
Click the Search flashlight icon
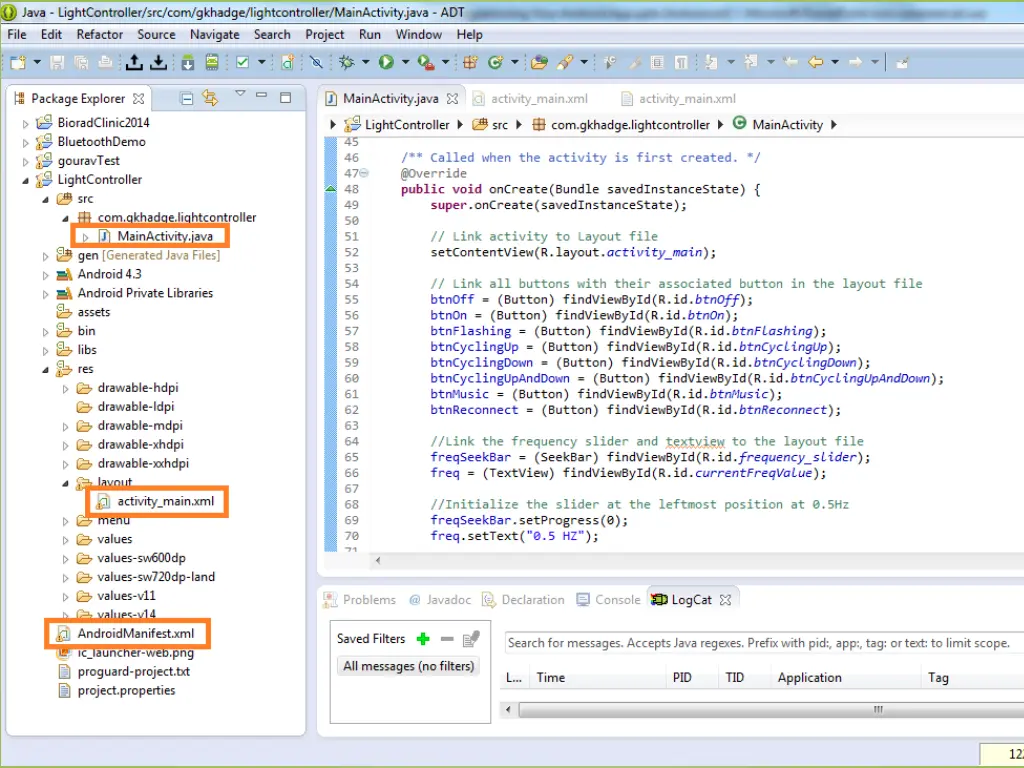565,63
